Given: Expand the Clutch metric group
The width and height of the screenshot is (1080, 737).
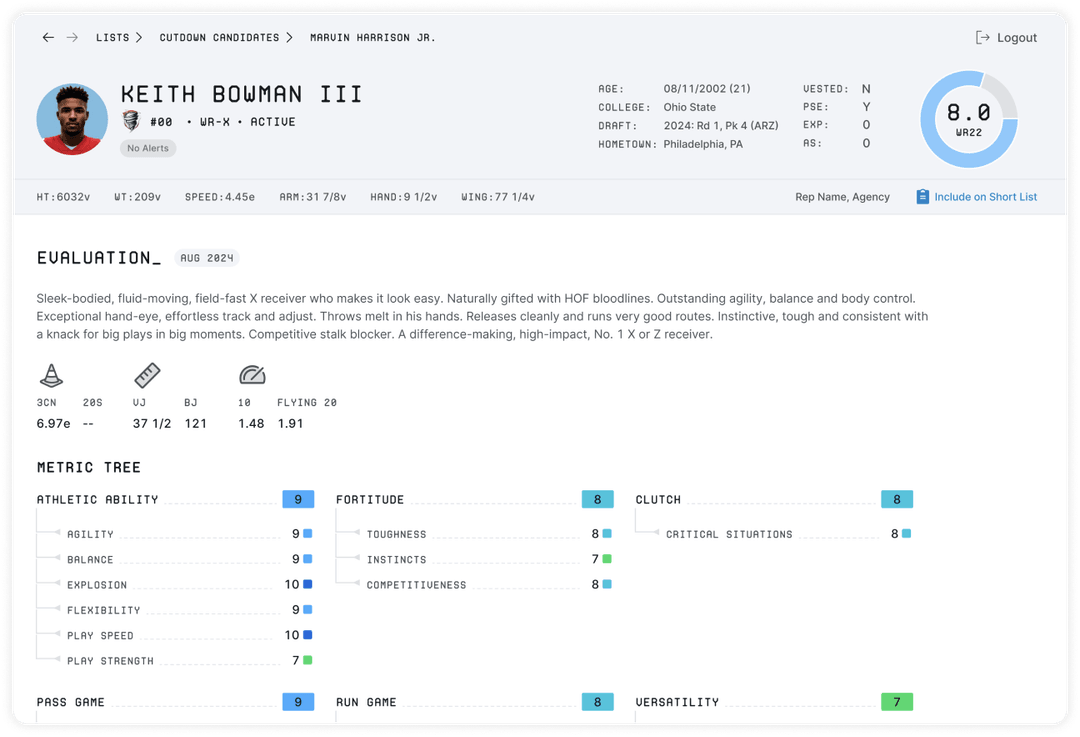Looking at the screenshot, I should tap(658, 500).
